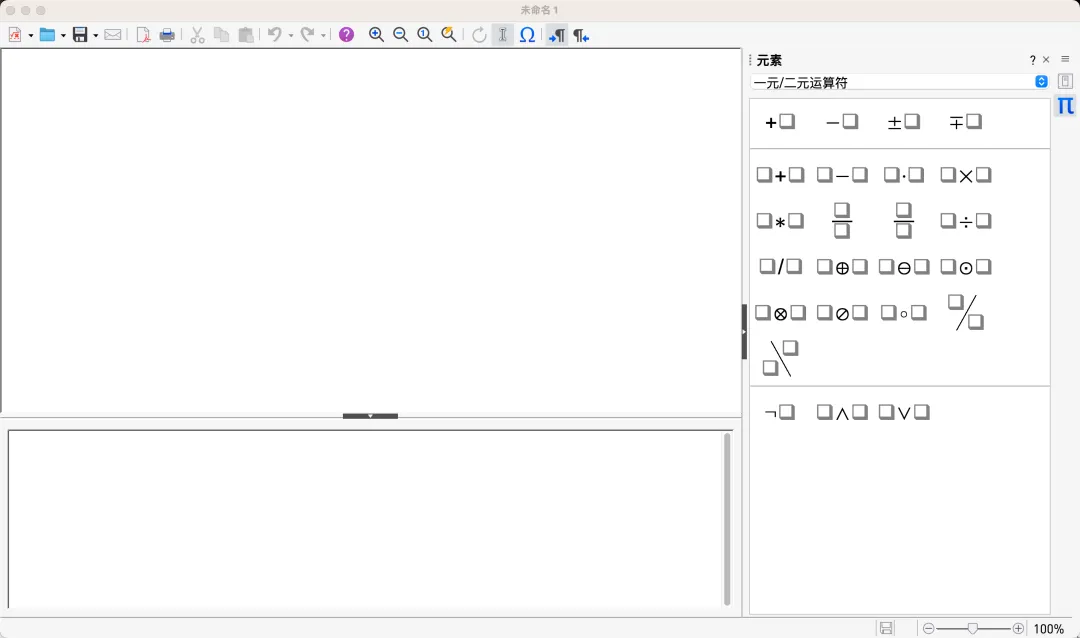The height and width of the screenshot is (638, 1080).
Task: Insert the binary subtraction element
Action: coord(842,175)
